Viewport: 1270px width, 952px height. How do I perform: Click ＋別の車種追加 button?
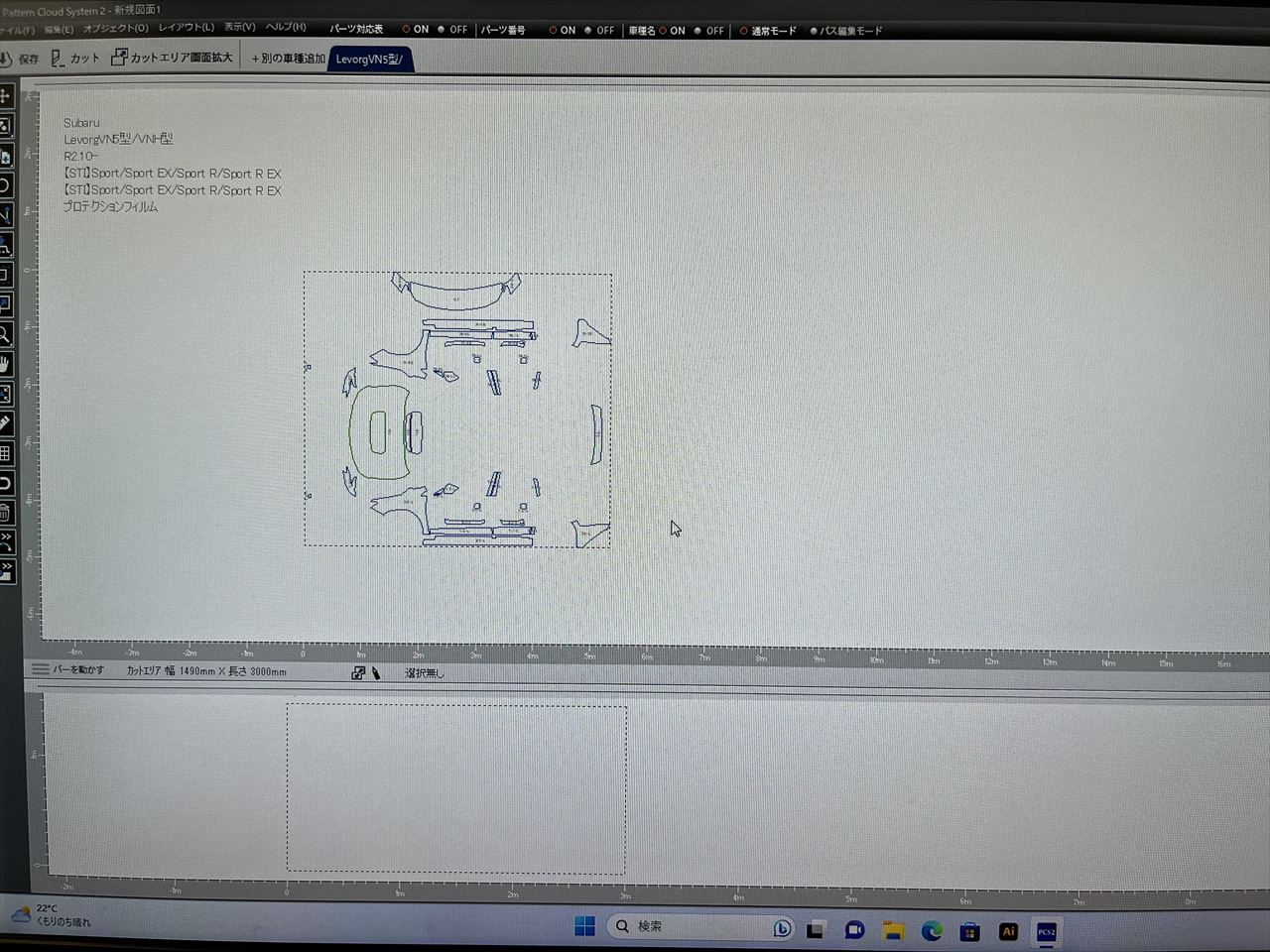point(288,59)
